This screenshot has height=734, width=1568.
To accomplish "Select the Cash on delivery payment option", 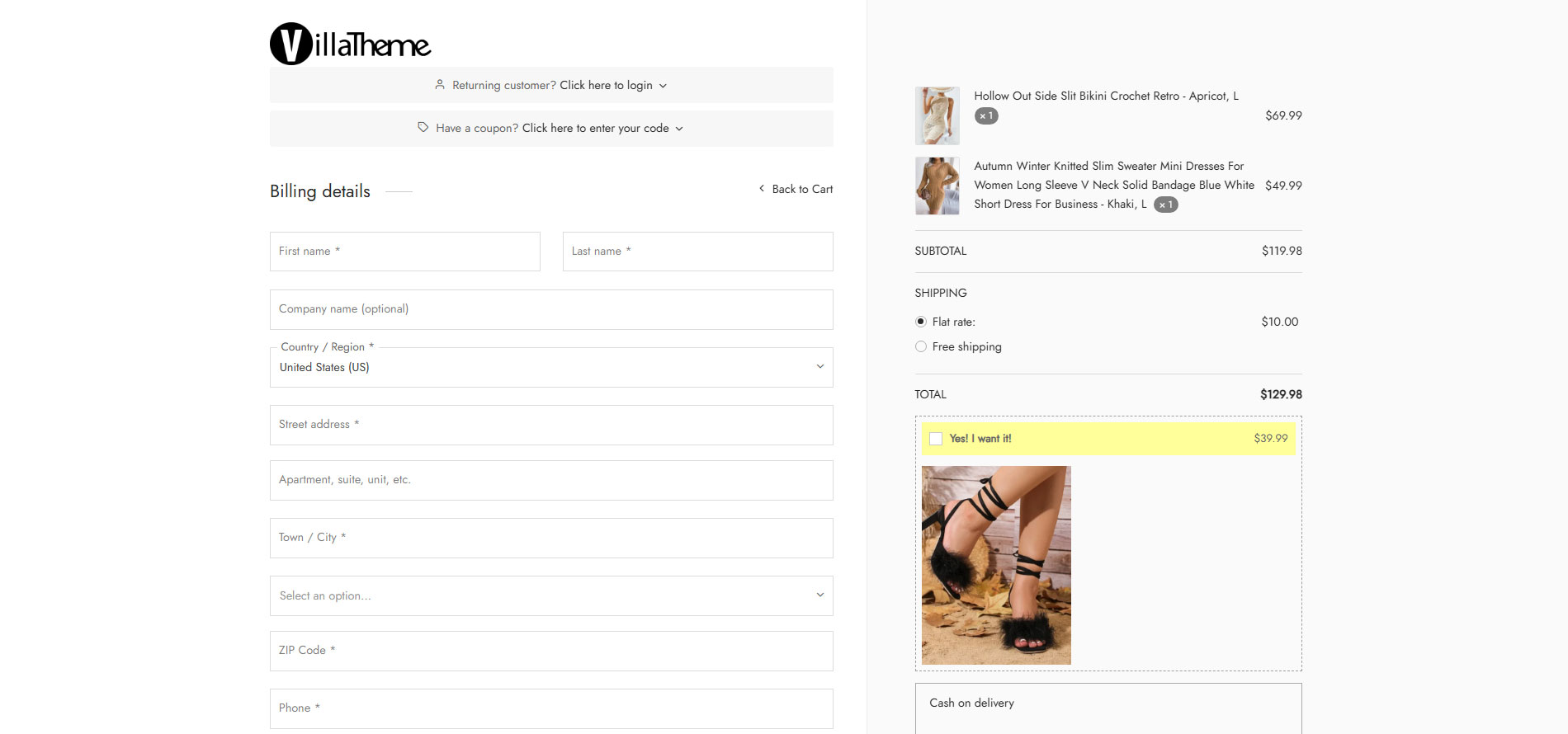I will coord(971,703).
